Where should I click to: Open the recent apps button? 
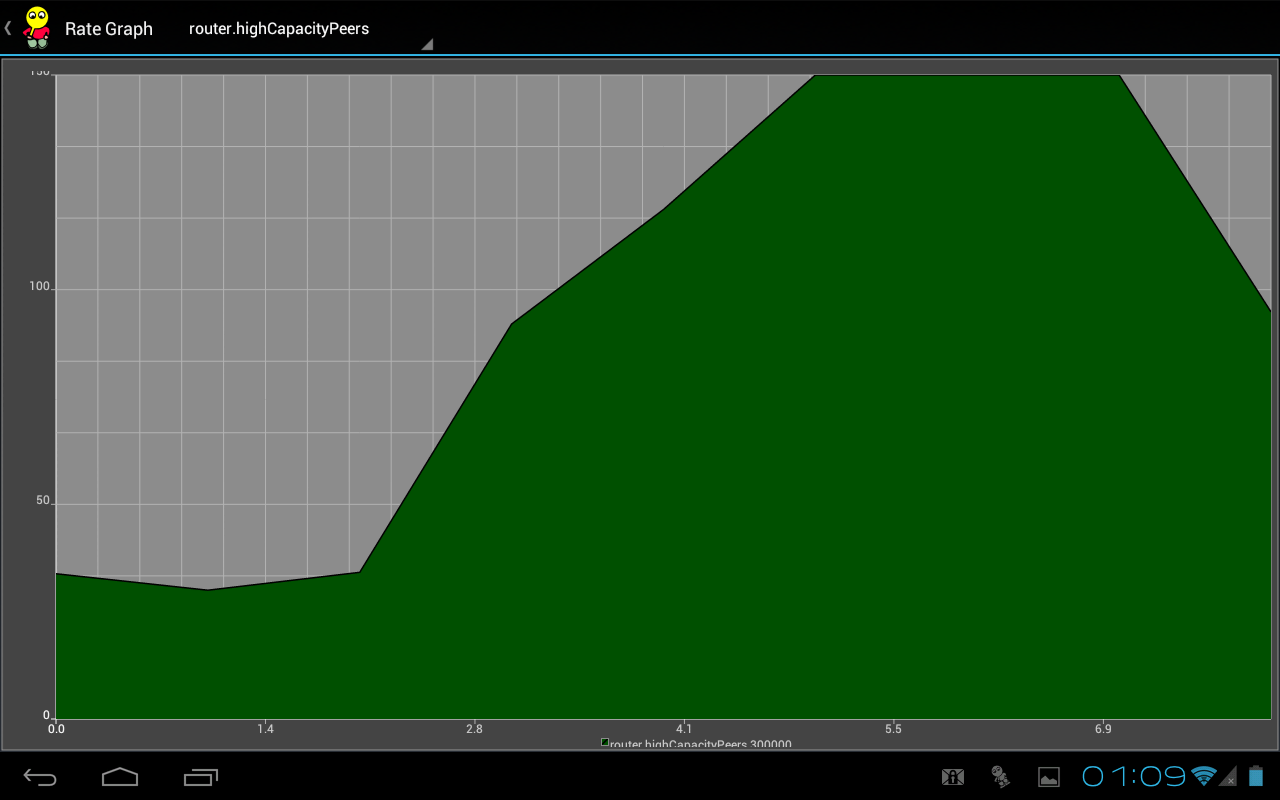201,777
